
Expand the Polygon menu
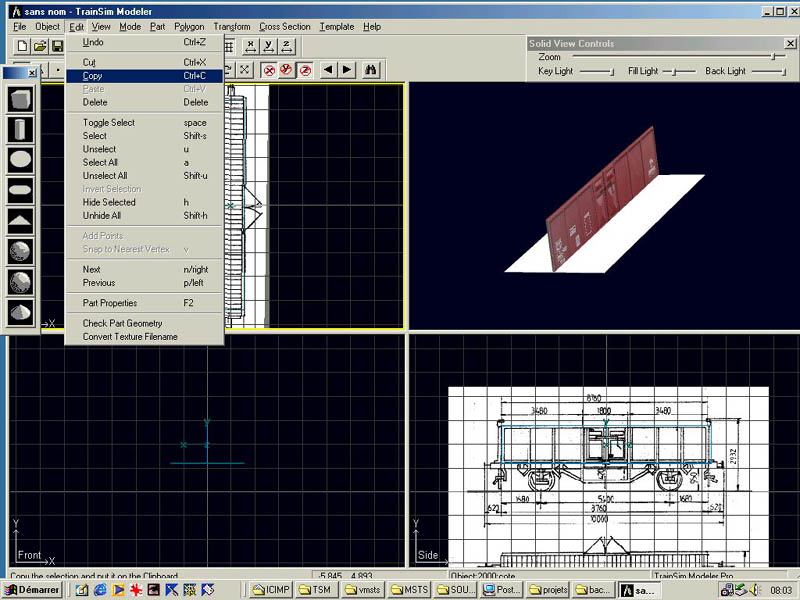coord(188,27)
